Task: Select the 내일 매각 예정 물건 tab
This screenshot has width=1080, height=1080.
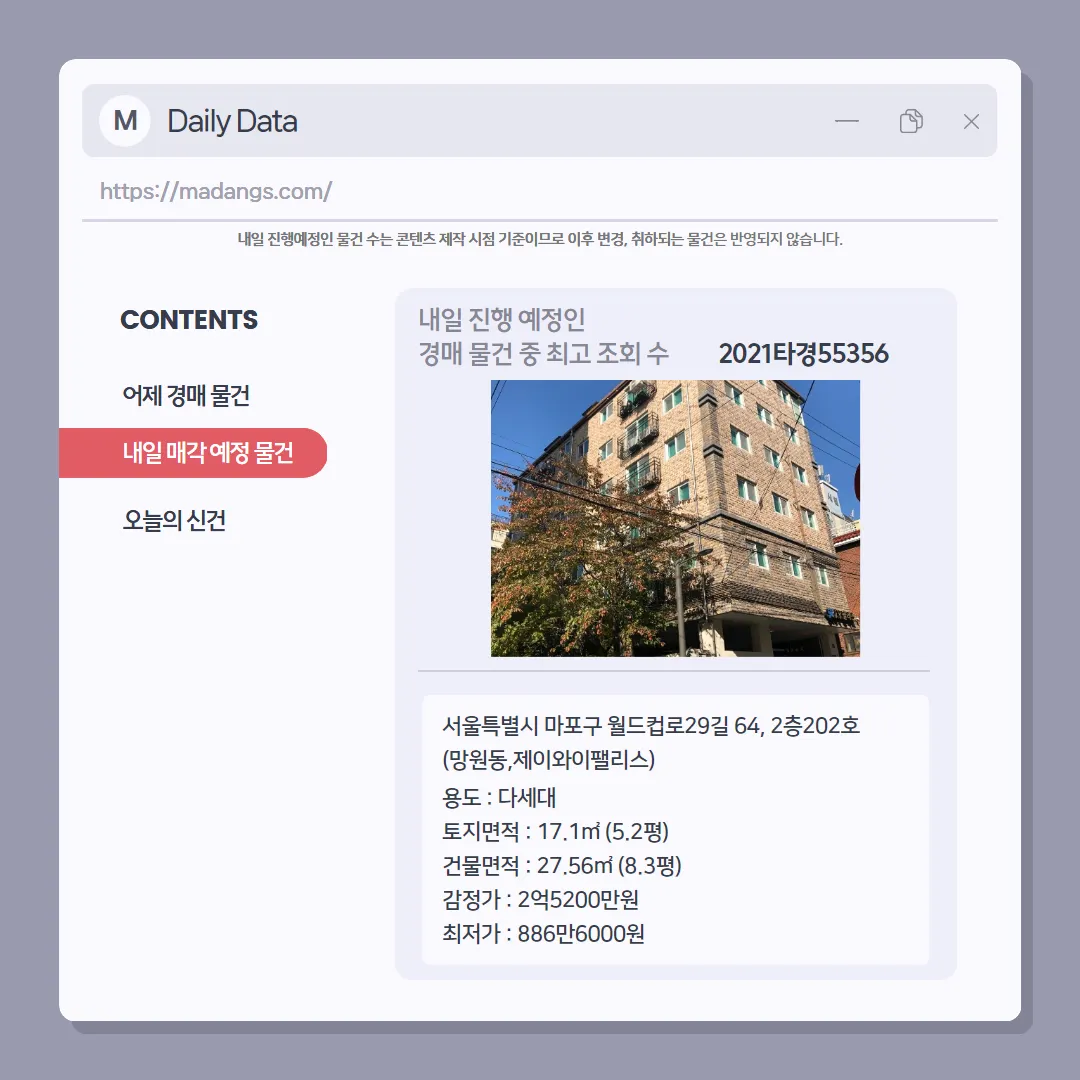Action: 193,453
